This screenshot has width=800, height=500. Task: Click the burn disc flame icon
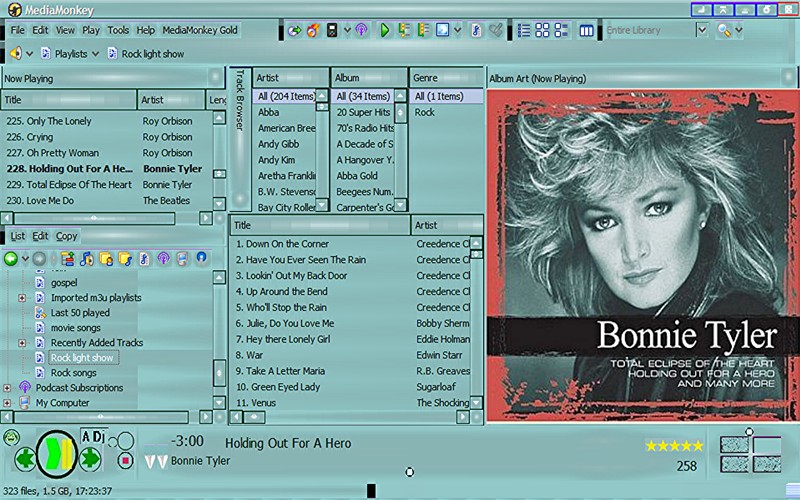pos(313,31)
